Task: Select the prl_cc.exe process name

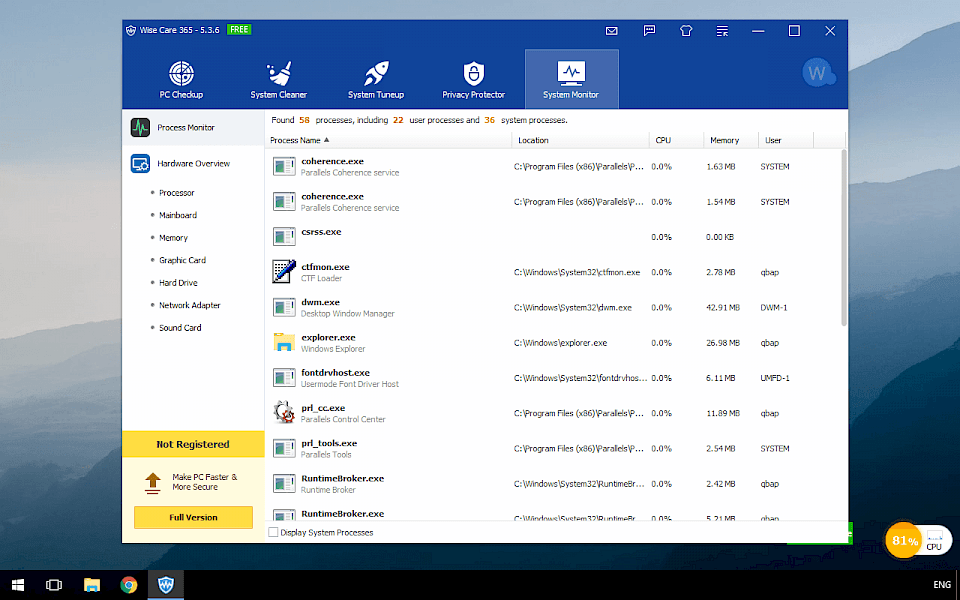Action: pos(323,408)
